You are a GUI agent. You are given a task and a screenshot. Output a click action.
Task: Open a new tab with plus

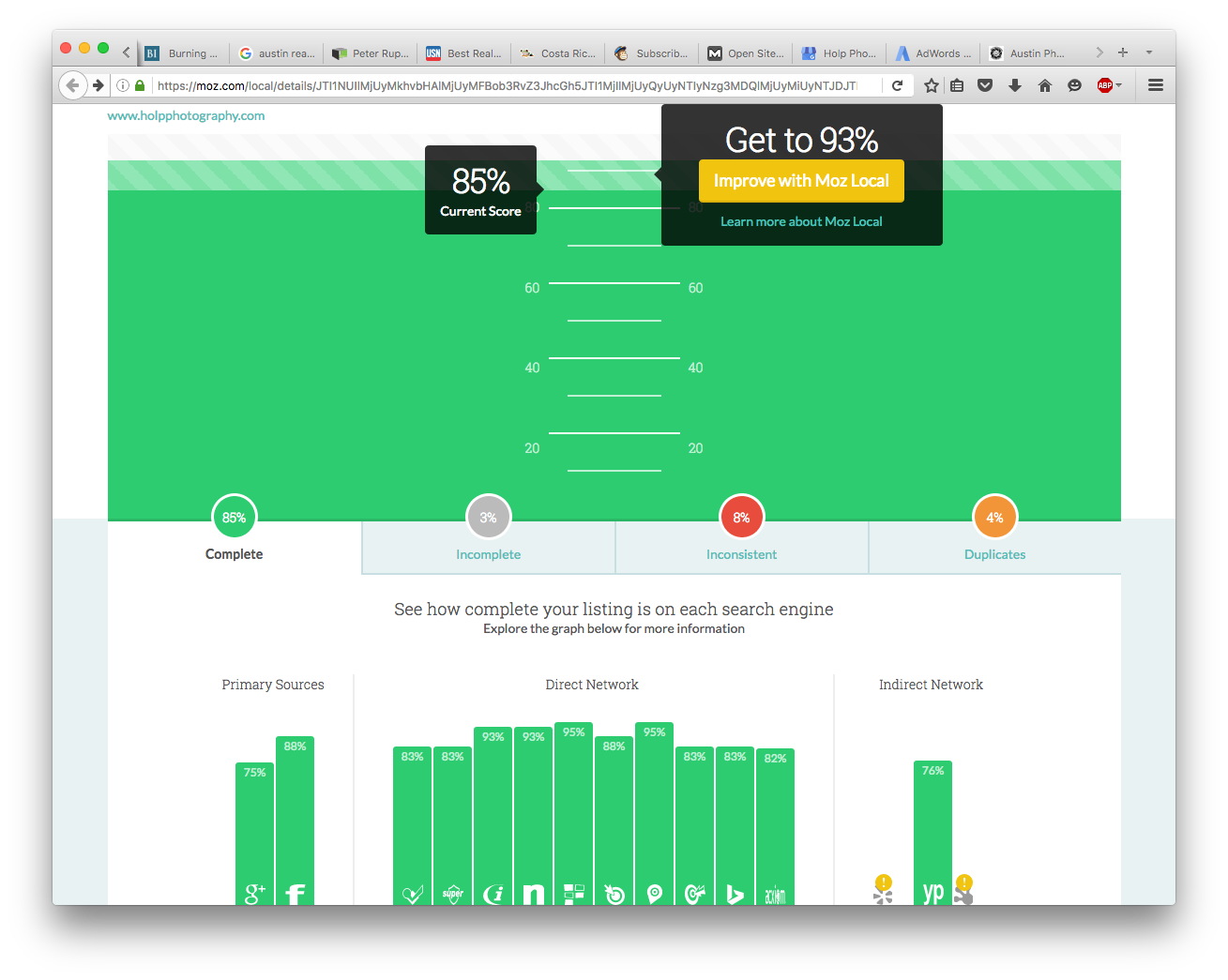pyautogui.click(x=1123, y=53)
